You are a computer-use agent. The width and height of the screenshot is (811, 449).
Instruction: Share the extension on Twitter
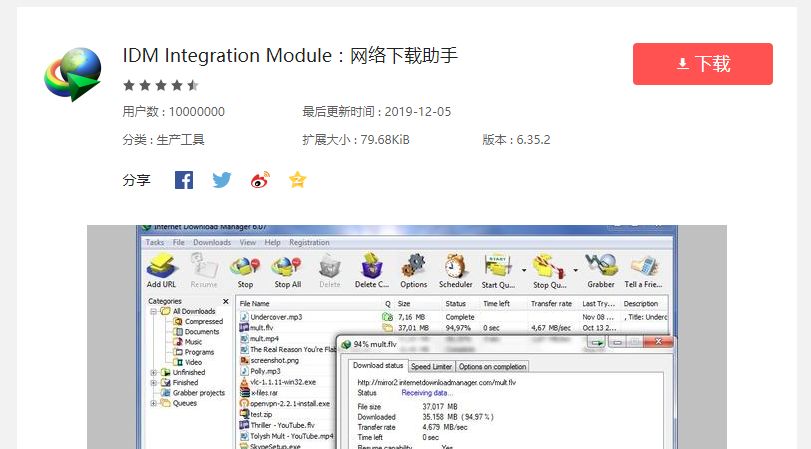point(222,180)
